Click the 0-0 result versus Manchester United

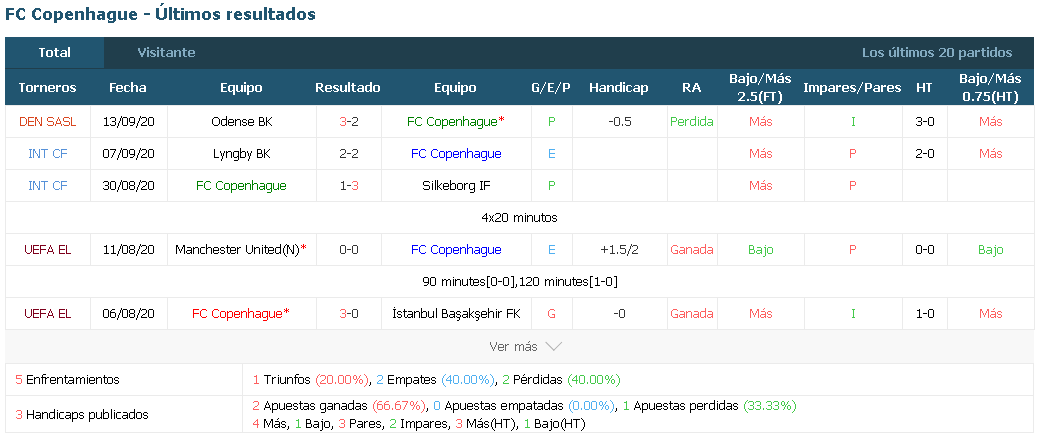[x=349, y=250]
